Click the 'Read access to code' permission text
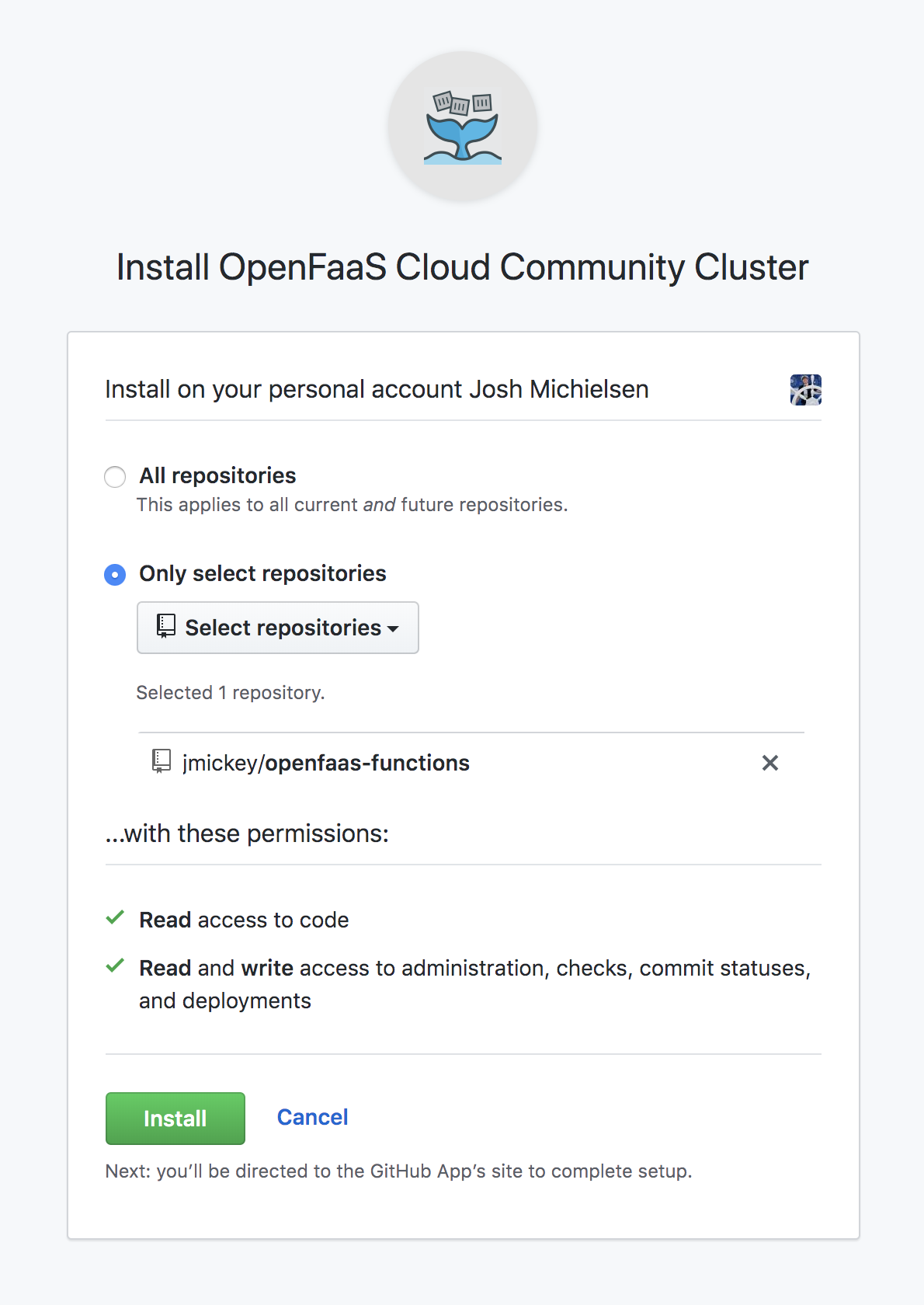 244,920
